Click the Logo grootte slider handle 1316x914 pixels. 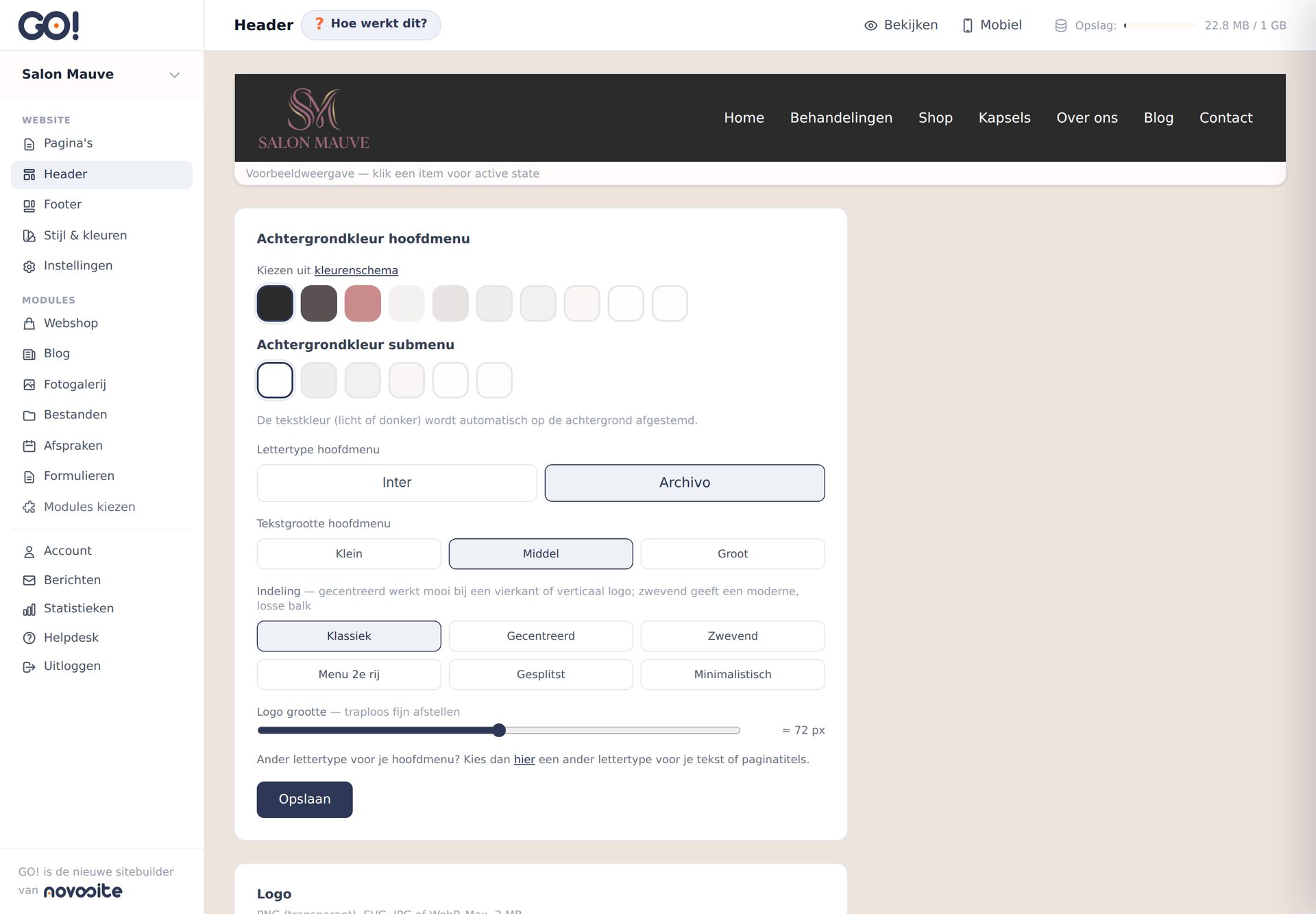coord(500,730)
